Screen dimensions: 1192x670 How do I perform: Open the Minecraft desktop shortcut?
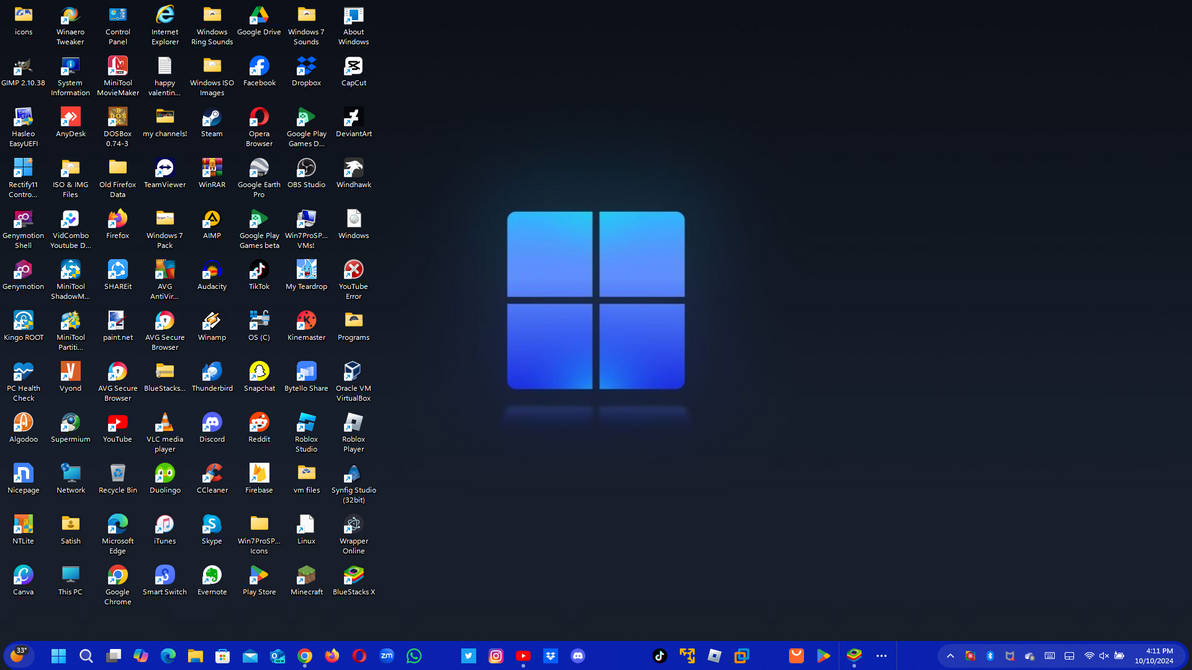coord(306,581)
